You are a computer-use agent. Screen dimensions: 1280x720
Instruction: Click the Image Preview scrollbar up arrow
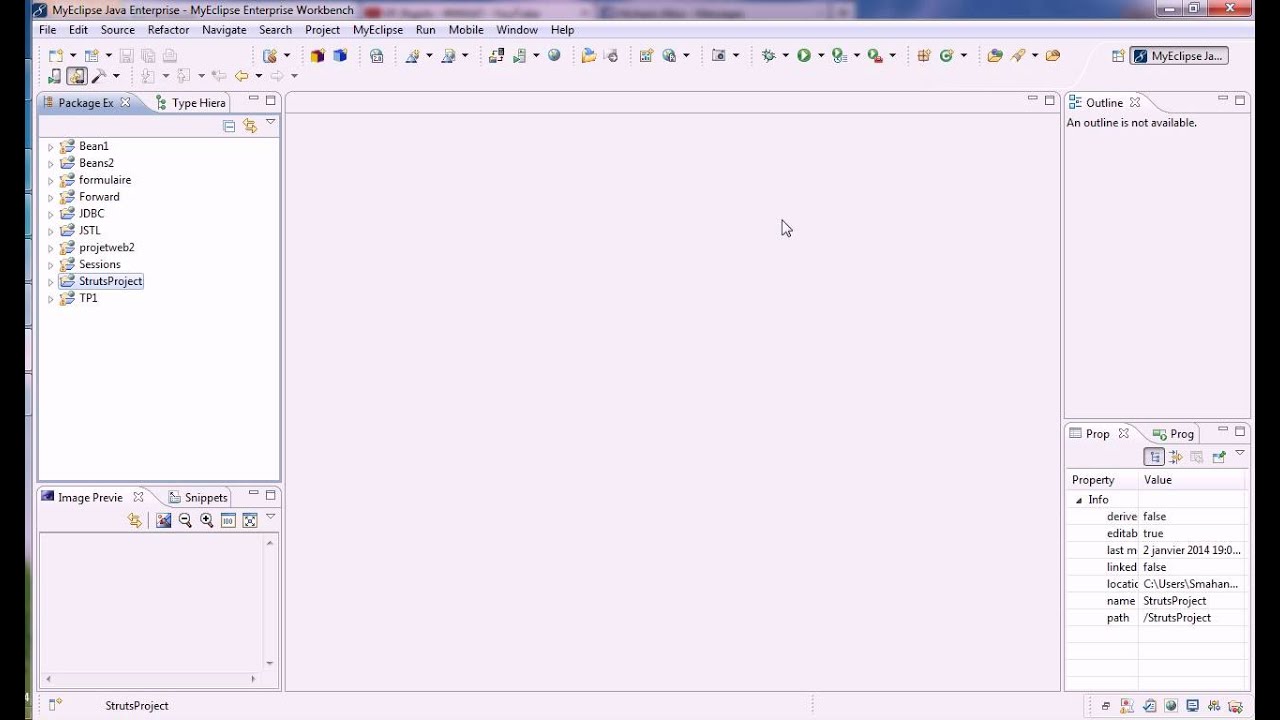pos(269,543)
